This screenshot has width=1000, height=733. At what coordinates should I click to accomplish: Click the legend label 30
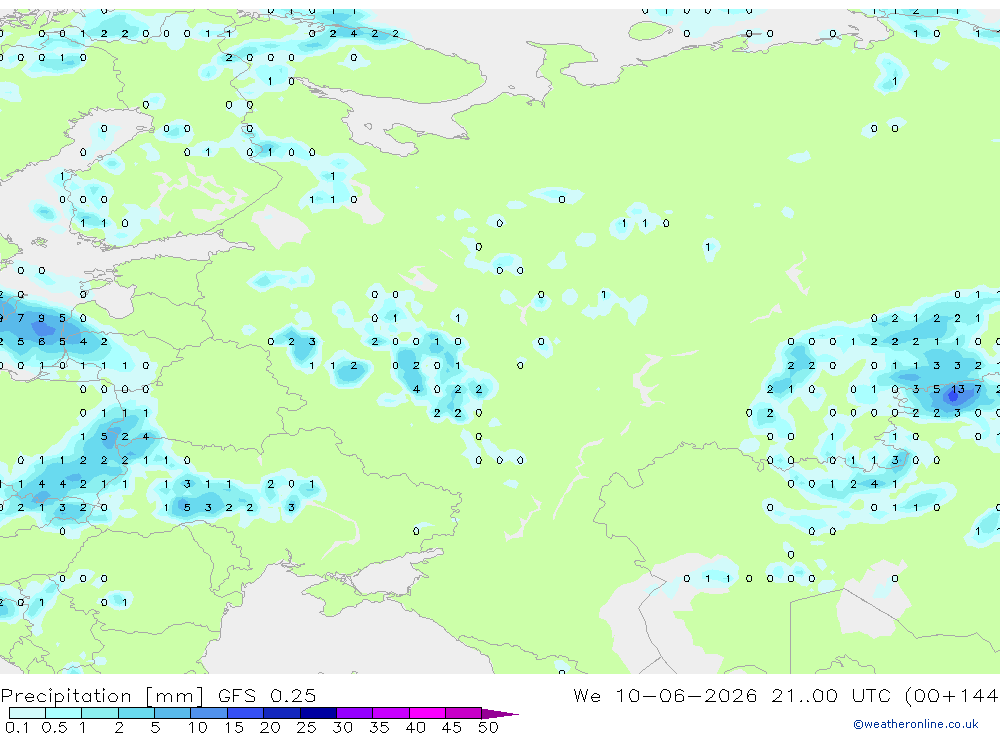point(342,727)
